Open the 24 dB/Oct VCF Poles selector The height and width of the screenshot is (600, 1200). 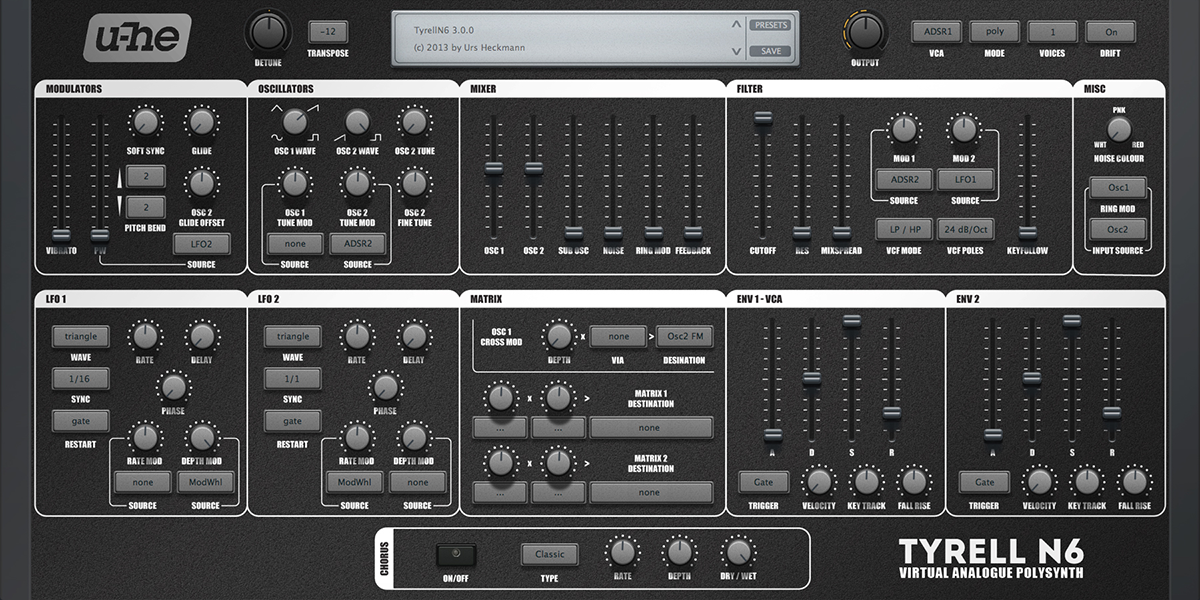click(x=965, y=228)
